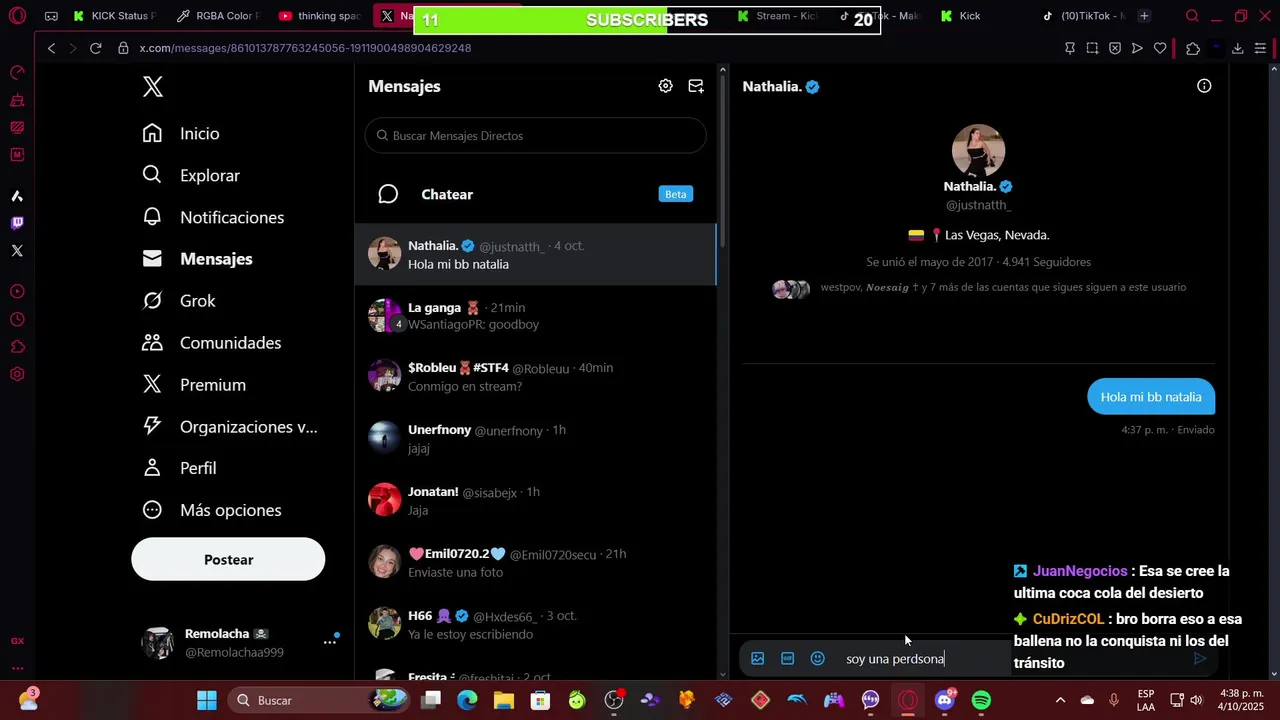Image resolution: width=1280 pixels, height=720 pixels.
Task: Reload the current page
Action: point(95,48)
